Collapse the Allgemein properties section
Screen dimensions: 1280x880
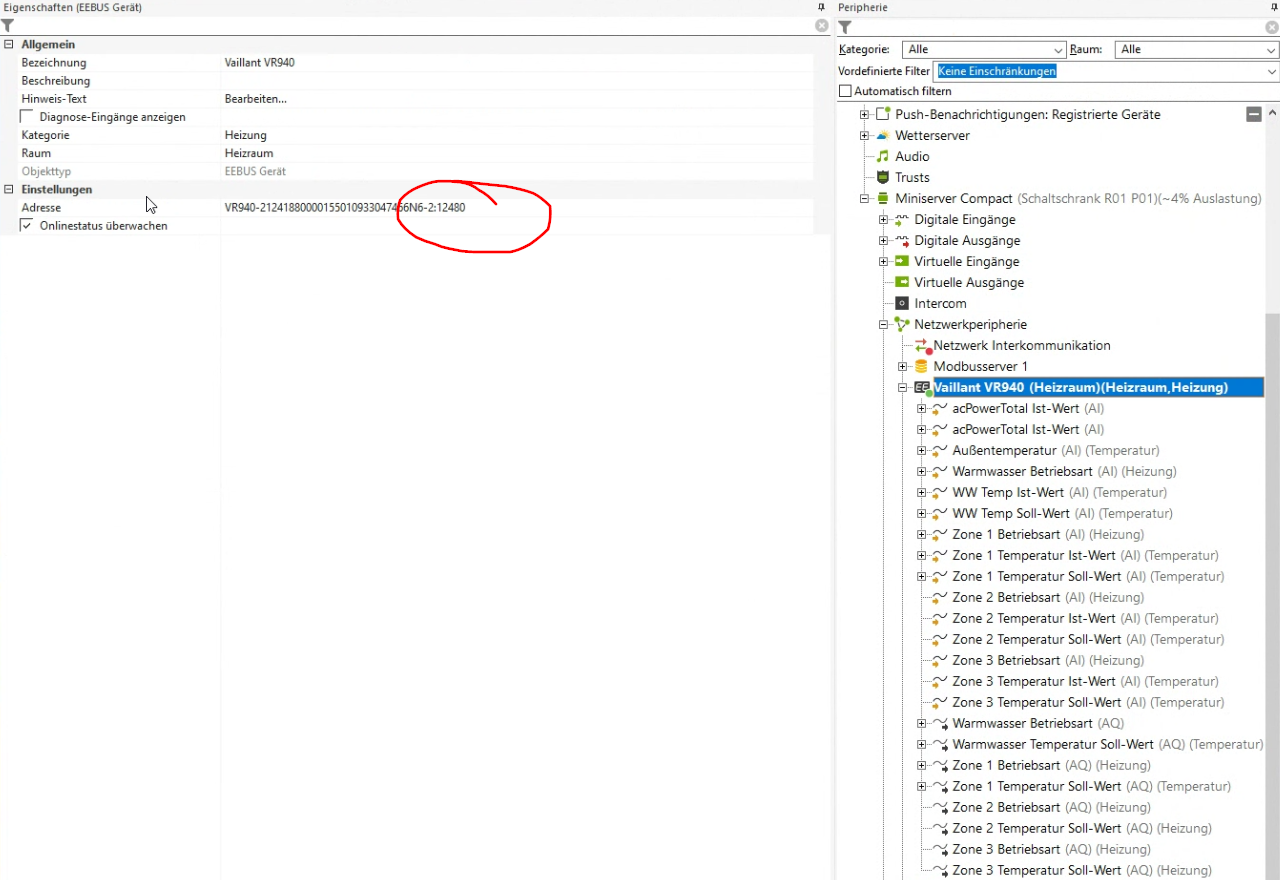click(x=9, y=45)
